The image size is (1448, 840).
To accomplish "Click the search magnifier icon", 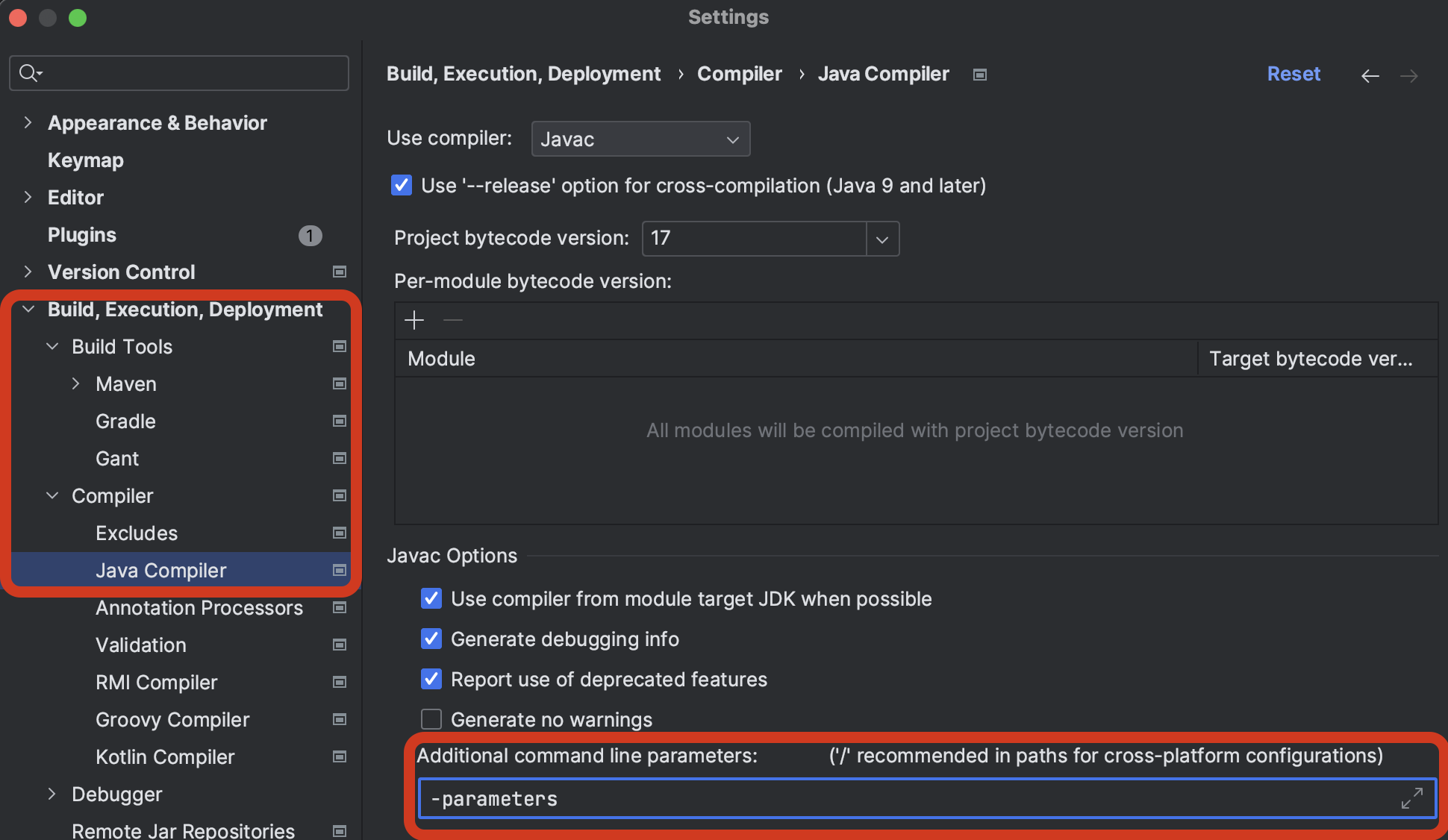I will [x=29, y=73].
